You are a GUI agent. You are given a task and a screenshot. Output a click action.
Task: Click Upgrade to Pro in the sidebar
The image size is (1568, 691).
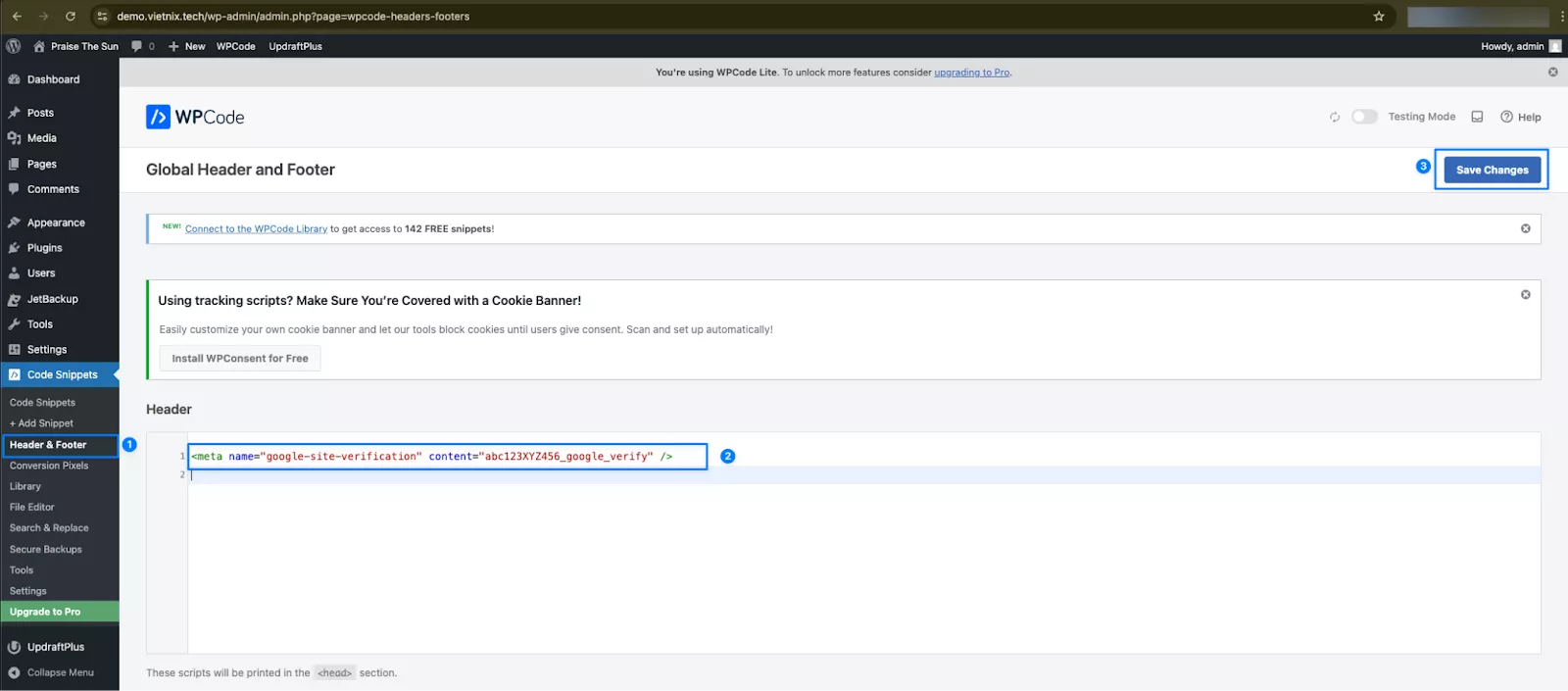60,612
